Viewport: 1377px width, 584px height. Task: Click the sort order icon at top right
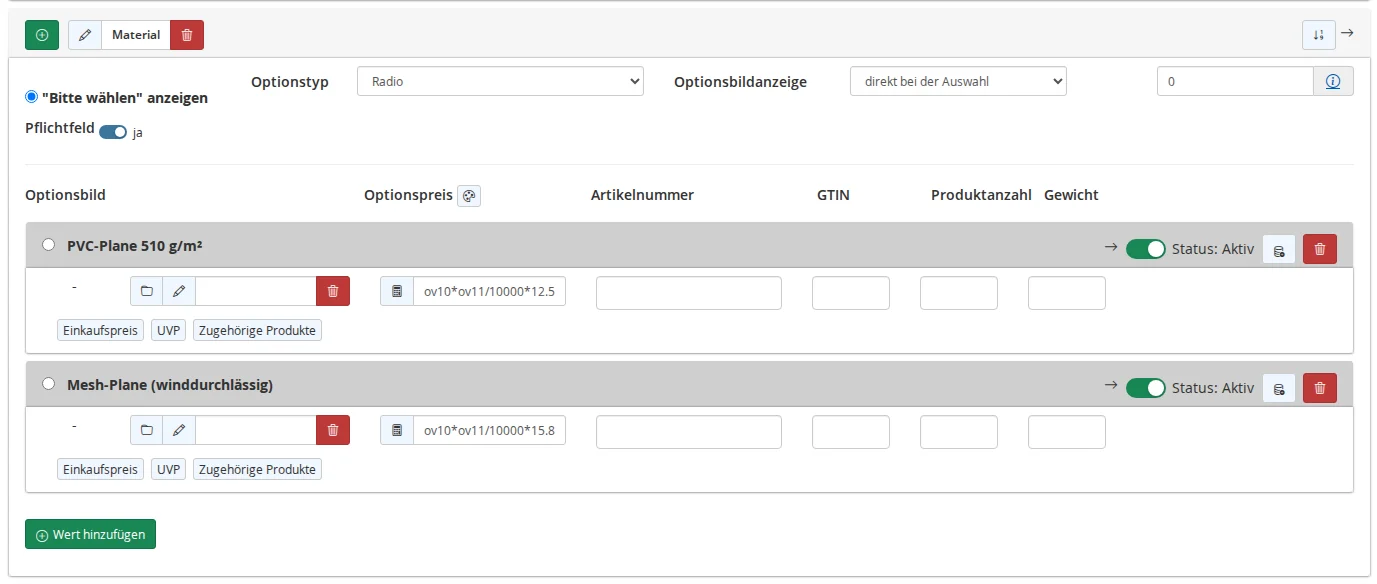coord(1319,35)
